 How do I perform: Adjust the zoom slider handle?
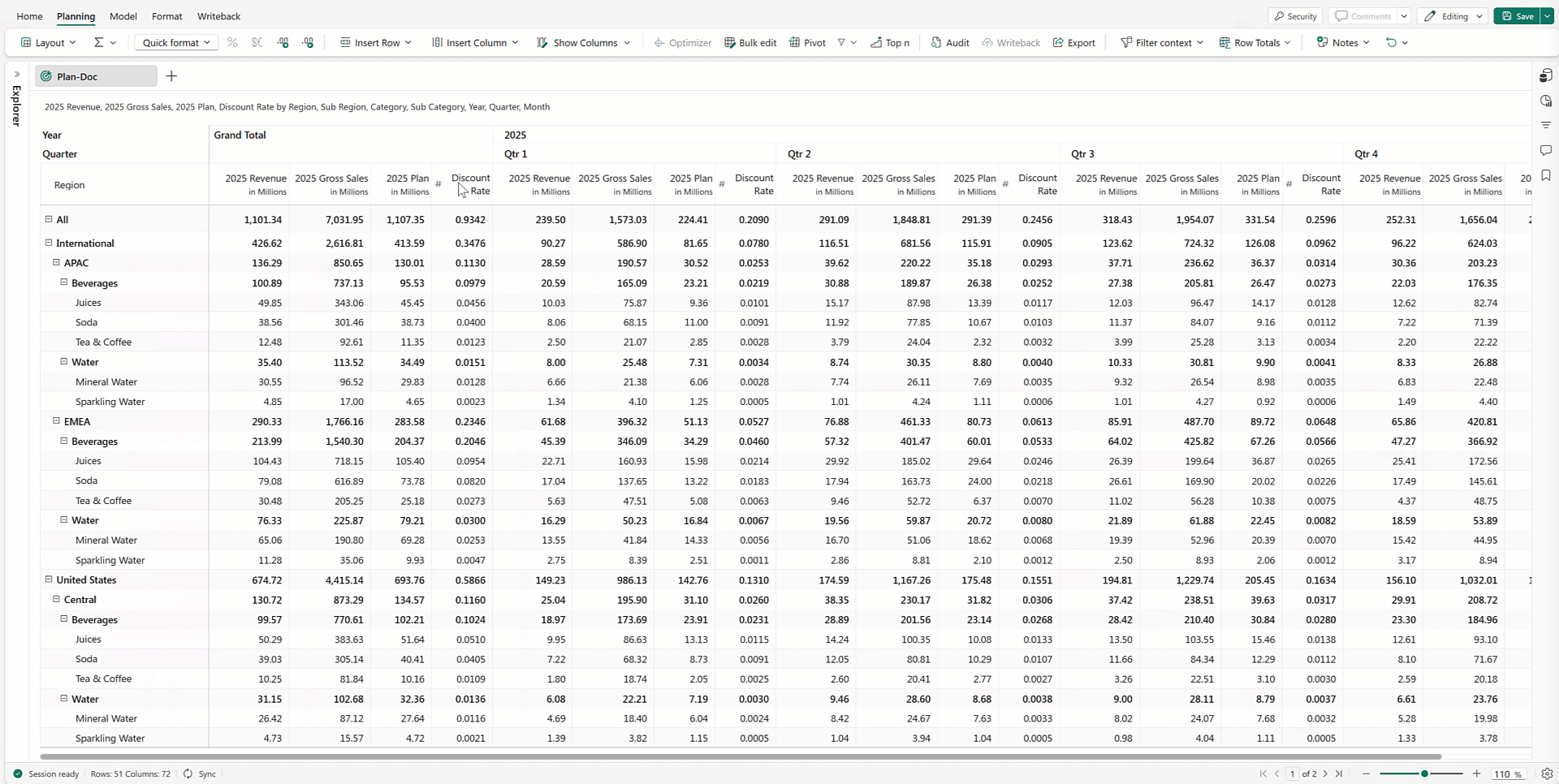(x=1424, y=773)
